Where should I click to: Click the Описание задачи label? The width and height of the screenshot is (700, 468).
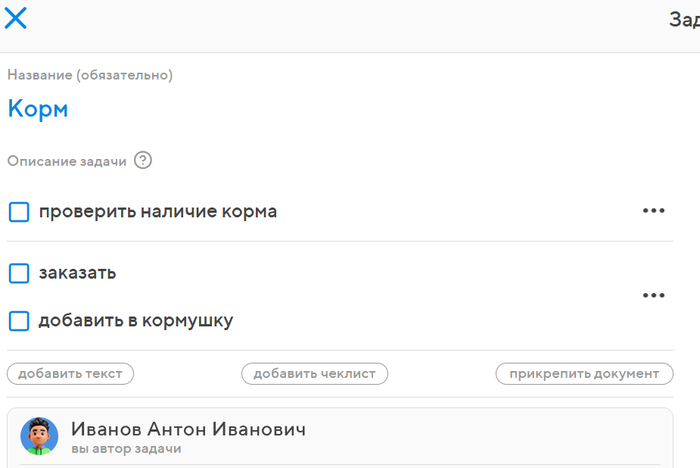pos(67,160)
